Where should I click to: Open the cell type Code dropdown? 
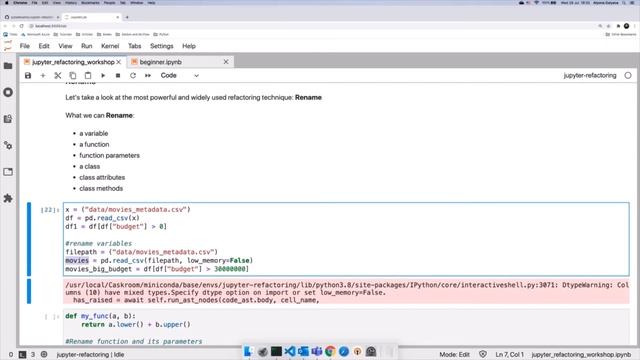[180, 76]
